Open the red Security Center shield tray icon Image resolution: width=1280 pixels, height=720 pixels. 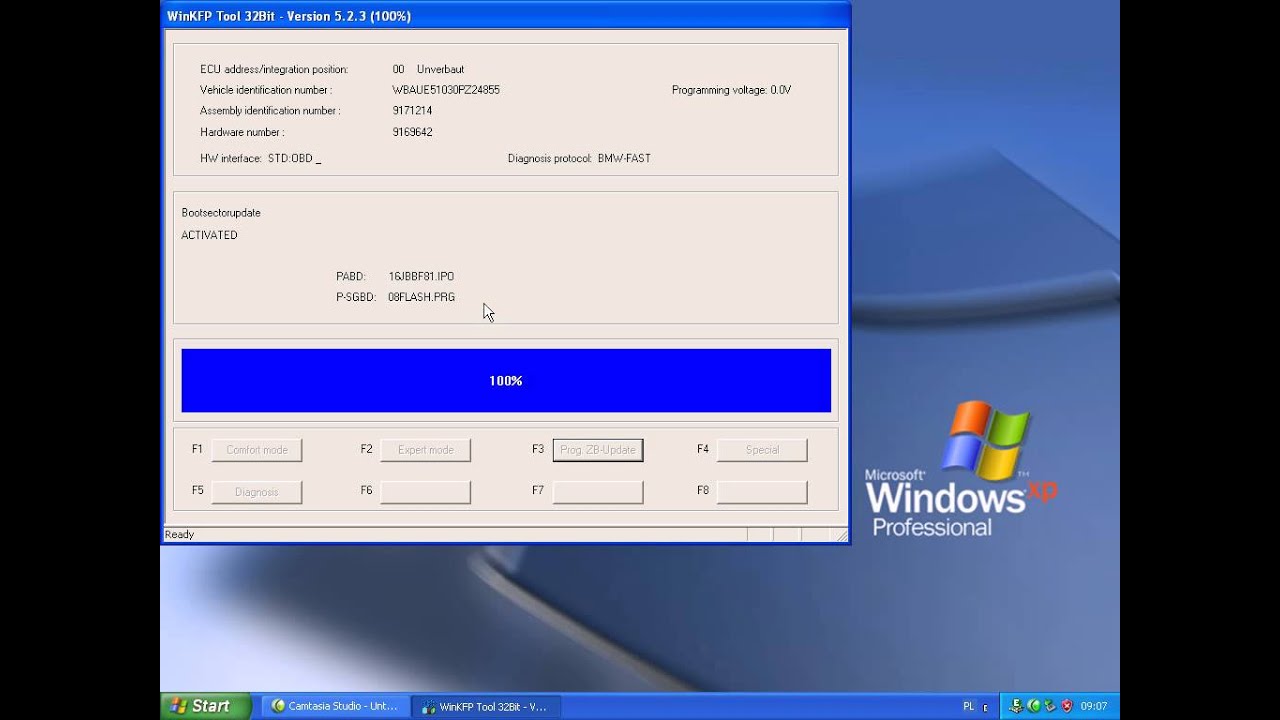coord(1067,706)
